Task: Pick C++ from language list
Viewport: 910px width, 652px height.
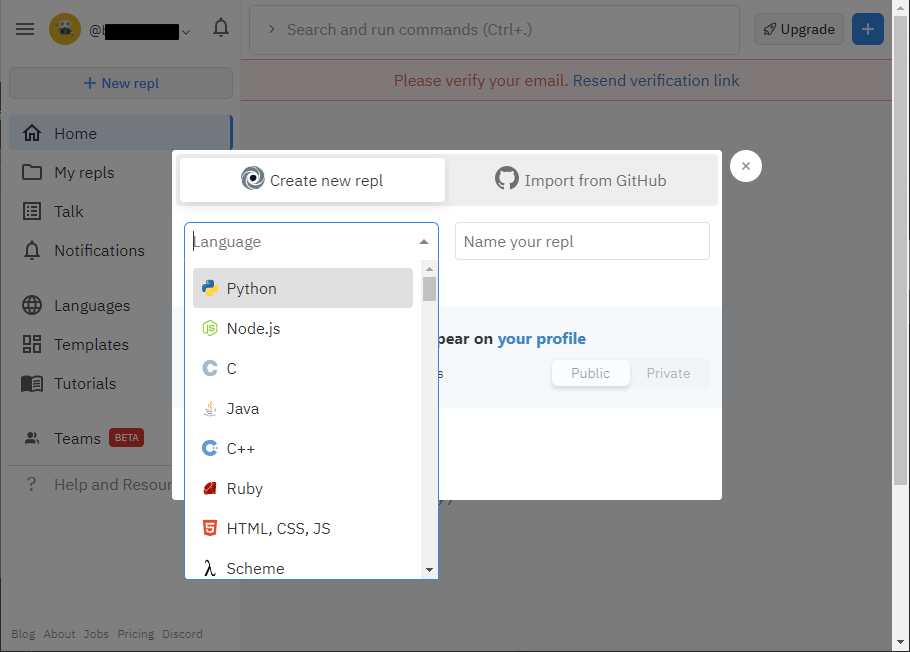Action: coord(302,448)
